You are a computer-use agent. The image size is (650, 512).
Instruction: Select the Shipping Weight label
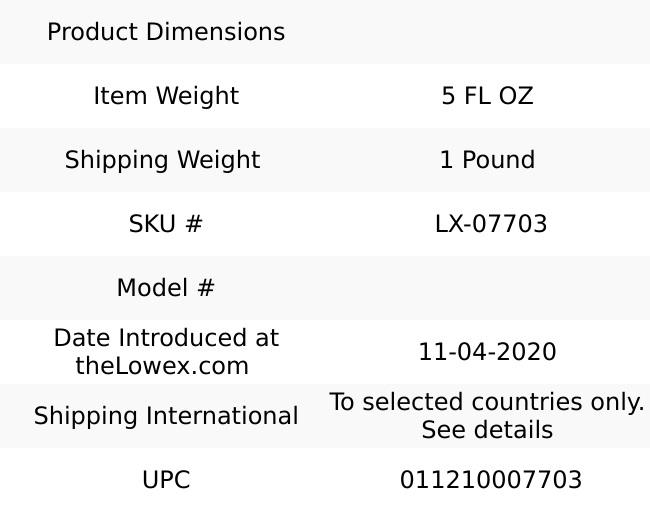click(163, 160)
